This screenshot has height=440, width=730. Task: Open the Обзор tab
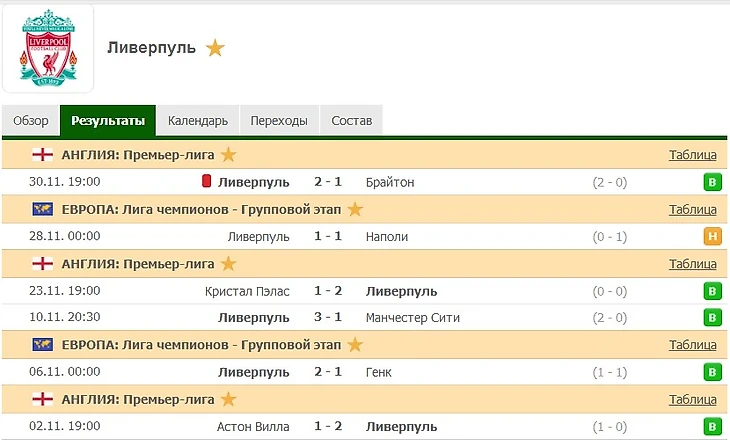(x=30, y=121)
